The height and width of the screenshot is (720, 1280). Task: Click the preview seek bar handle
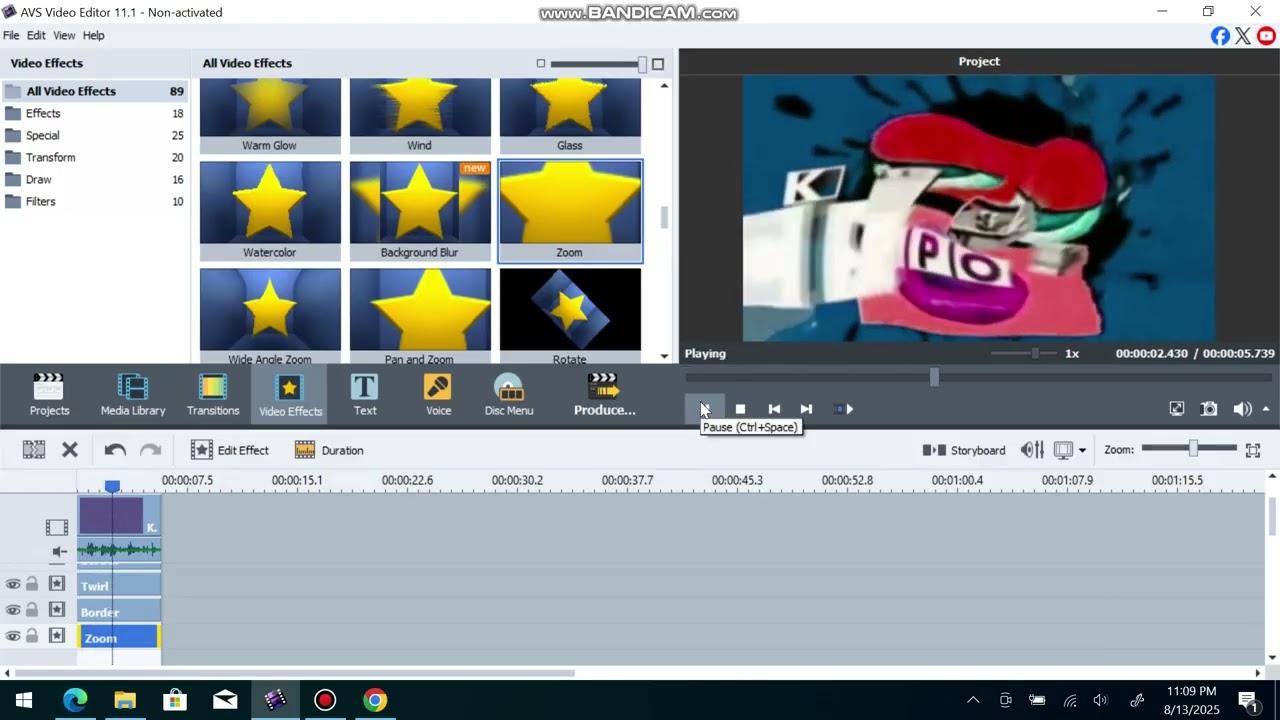tap(934, 377)
